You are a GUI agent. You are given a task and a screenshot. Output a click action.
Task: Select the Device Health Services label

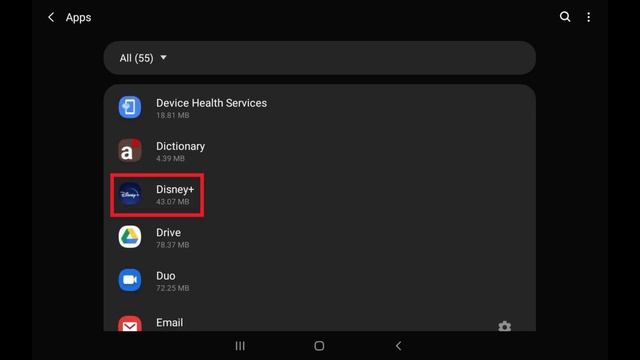click(x=211, y=103)
